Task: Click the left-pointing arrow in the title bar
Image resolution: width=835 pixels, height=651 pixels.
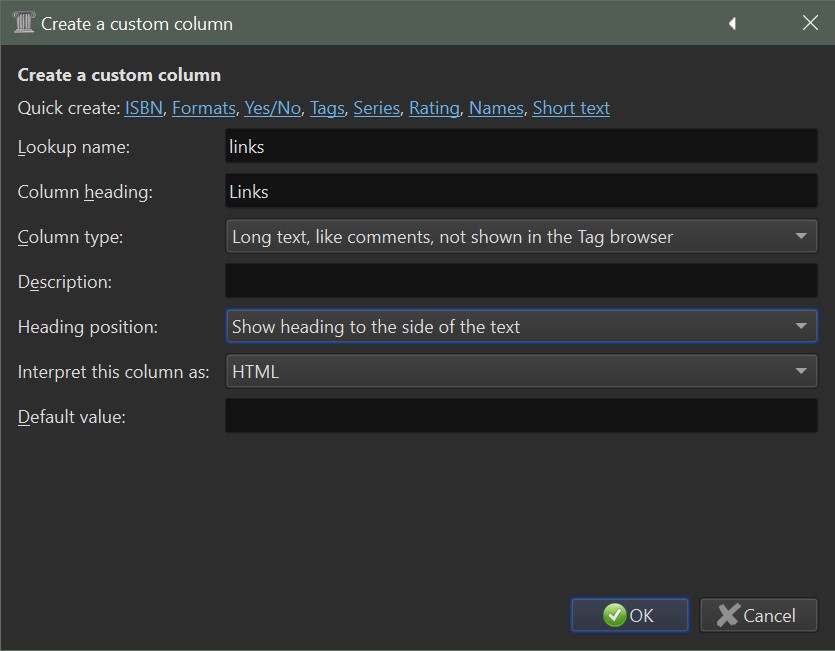Action: point(733,23)
